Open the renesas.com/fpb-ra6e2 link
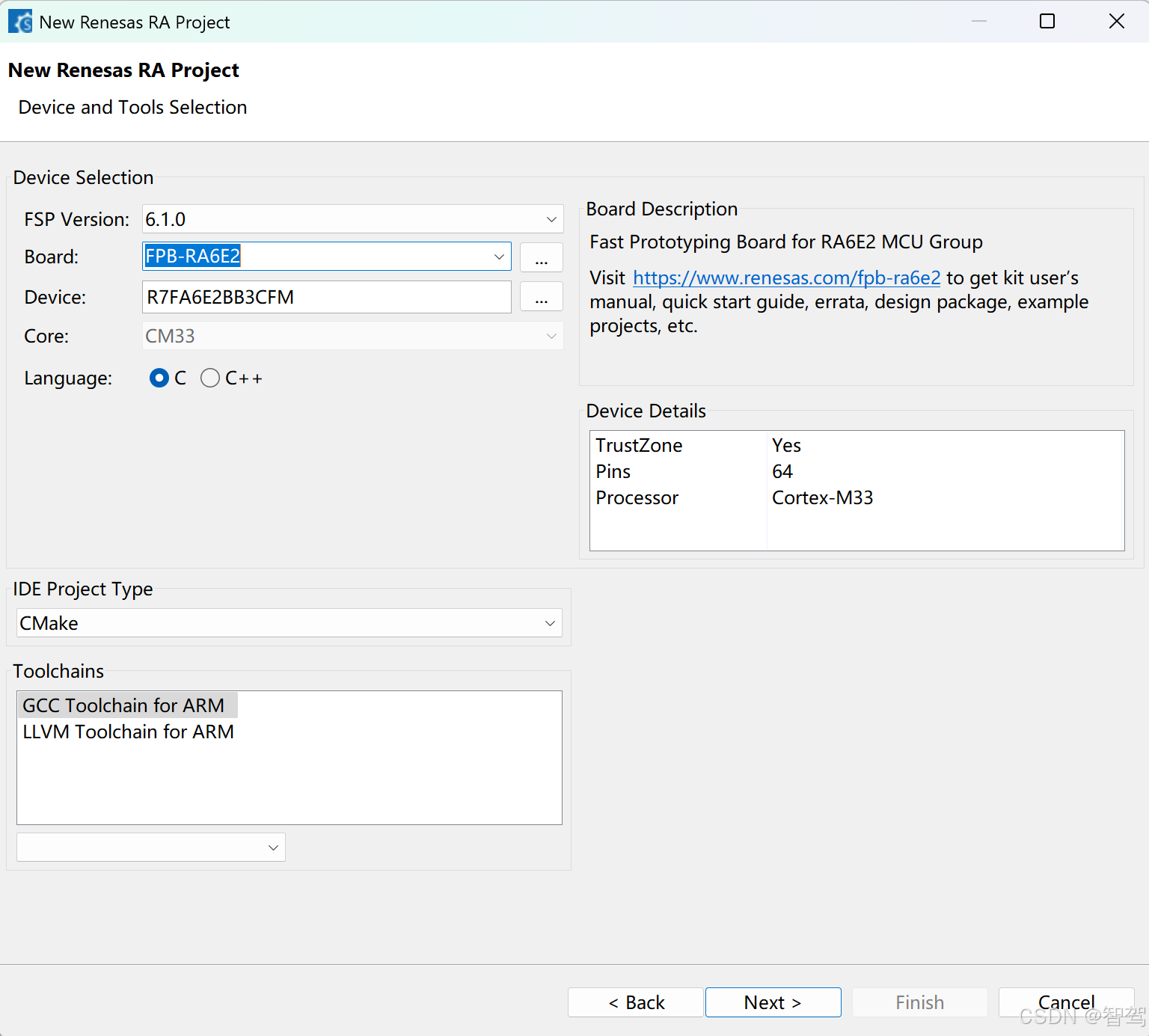This screenshot has height=1036, width=1149. pyautogui.click(x=786, y=278)
